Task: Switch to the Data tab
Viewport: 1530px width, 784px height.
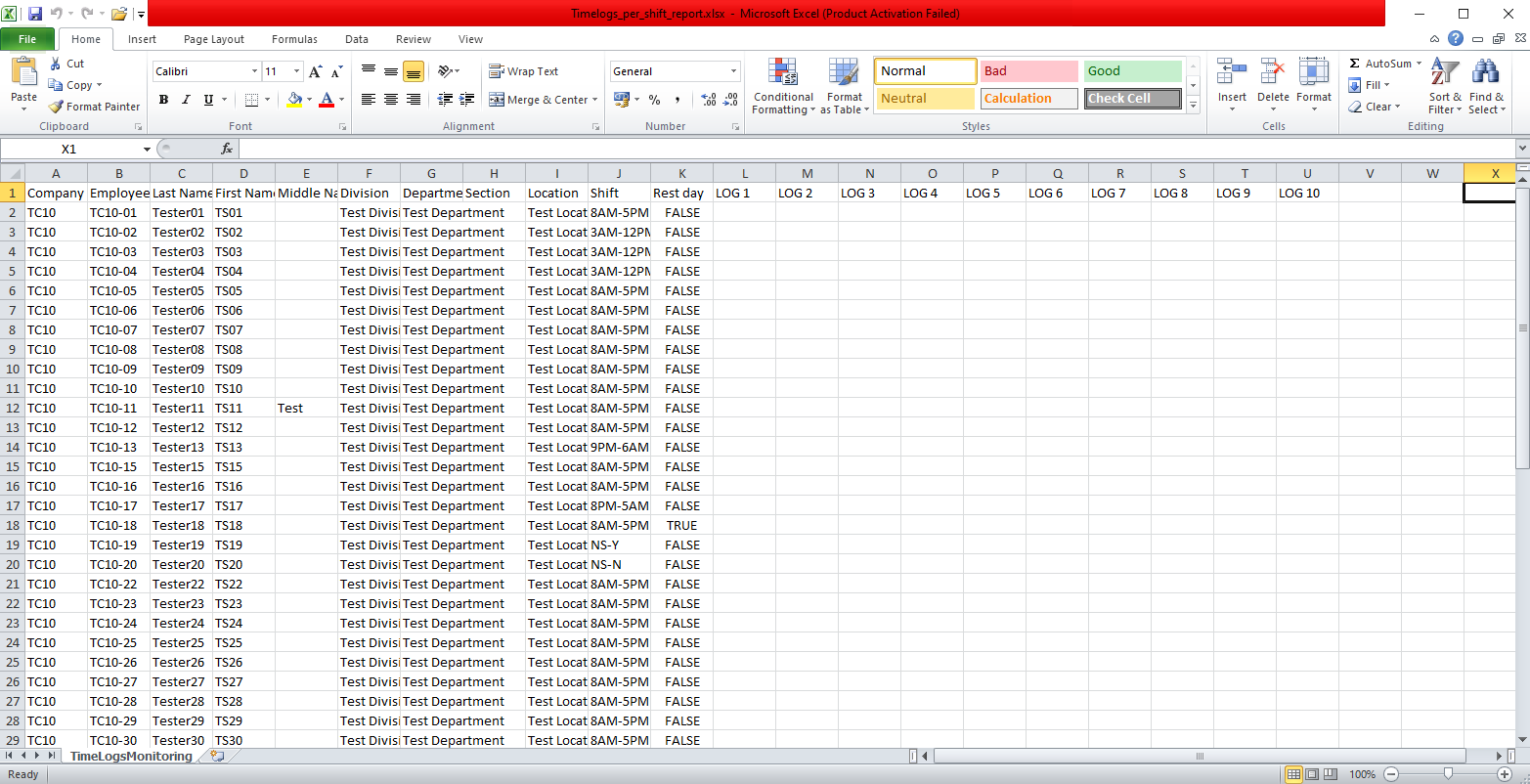Action: [x=357, y=39]
